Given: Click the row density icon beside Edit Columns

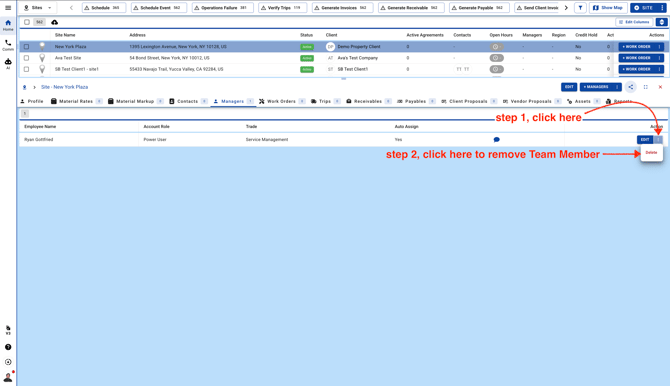Looking at the screenshot, I should [661, 22].
